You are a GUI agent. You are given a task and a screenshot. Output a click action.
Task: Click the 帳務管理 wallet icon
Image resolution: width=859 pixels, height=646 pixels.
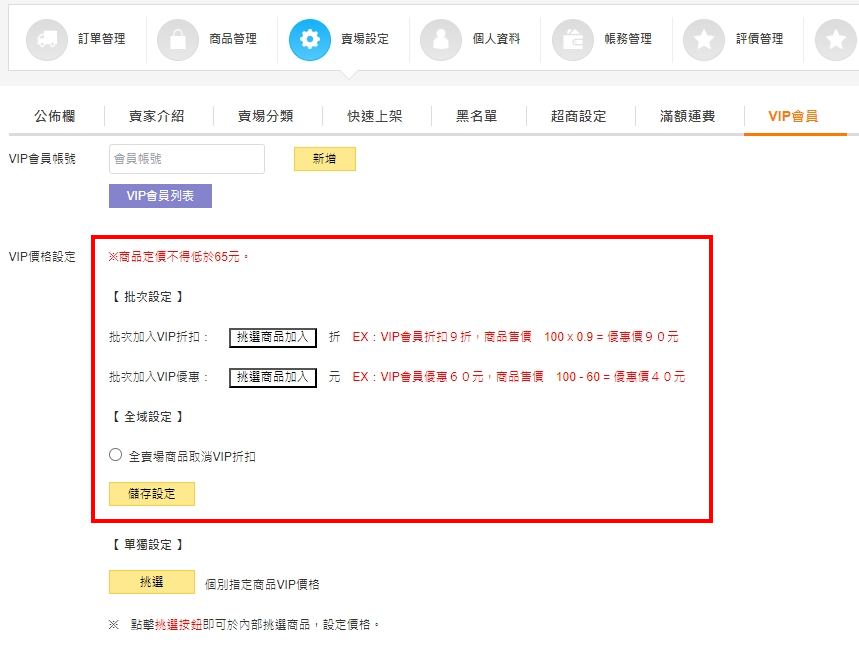point(573,39)
